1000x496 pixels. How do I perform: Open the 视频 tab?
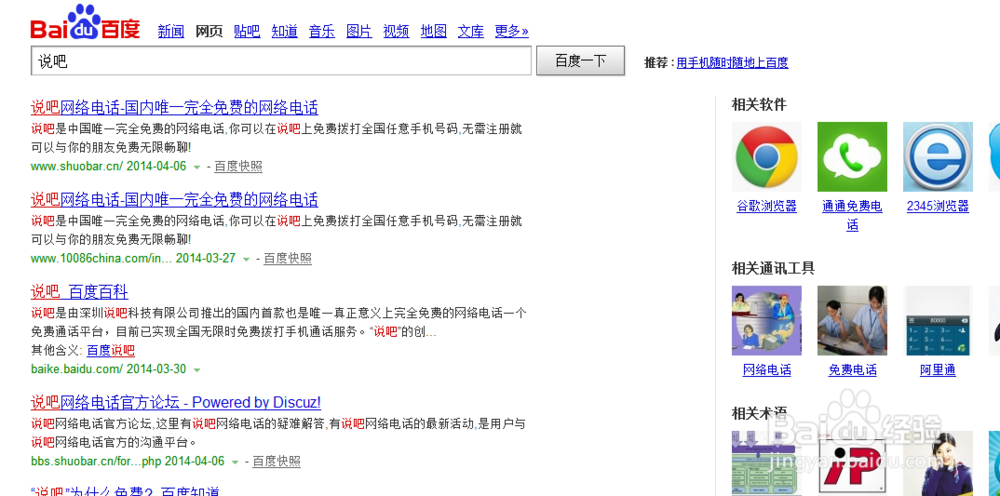(x=396, y=31)
